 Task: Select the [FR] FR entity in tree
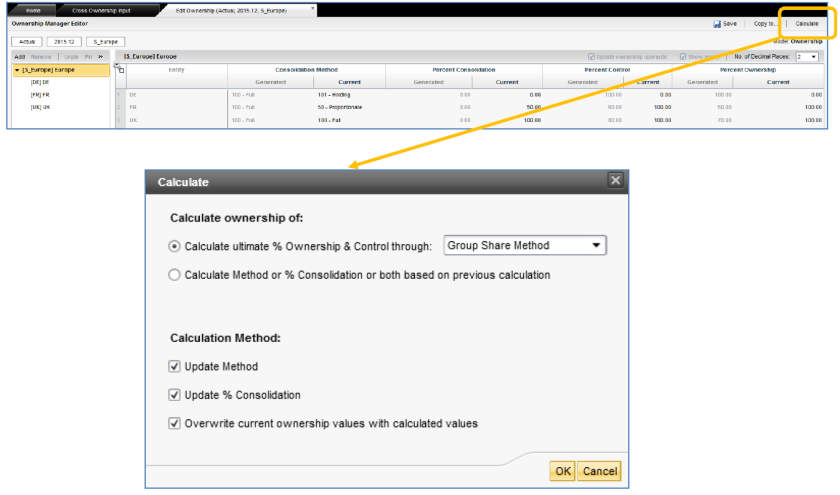click(x=41, y=94)
